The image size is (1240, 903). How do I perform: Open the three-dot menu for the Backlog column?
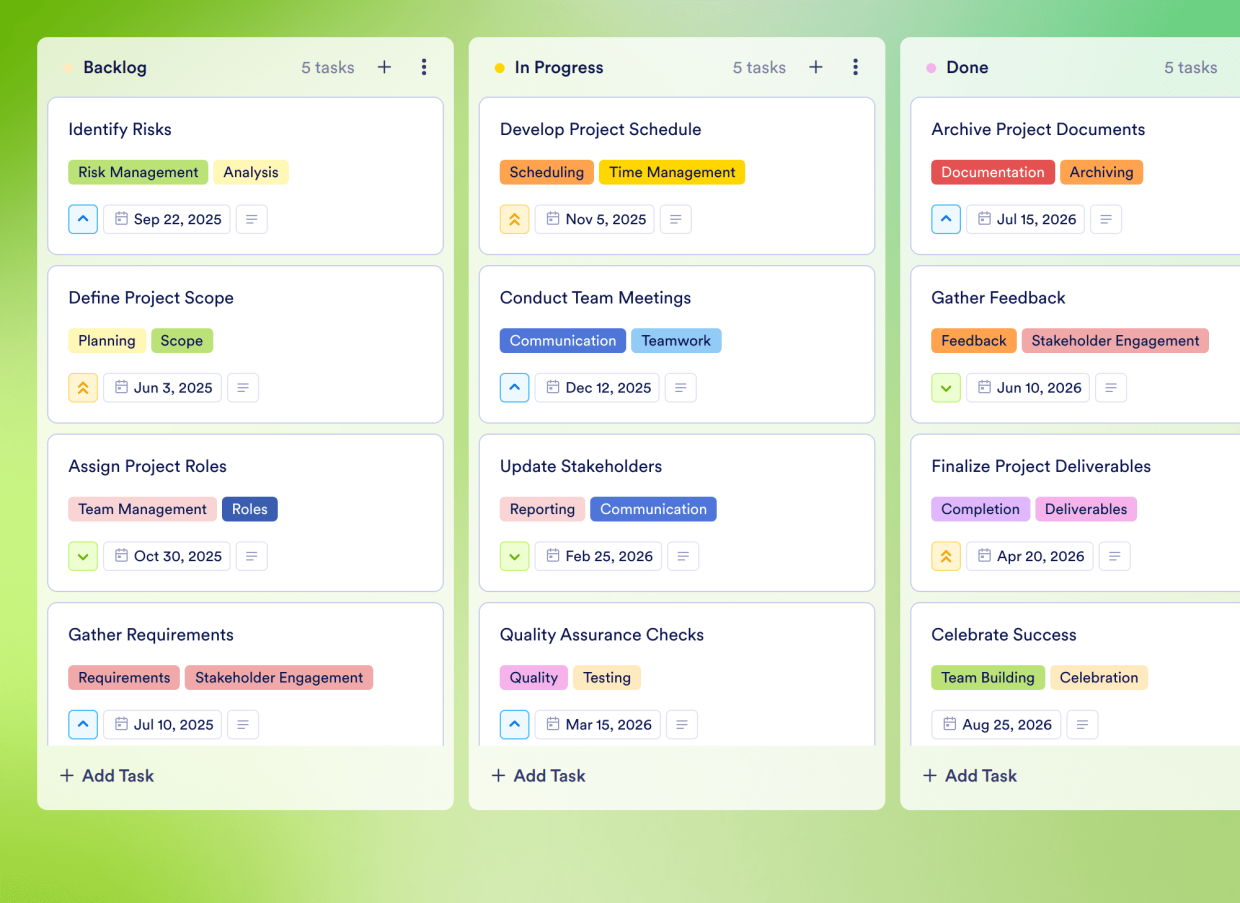click(x=424, y=67)
